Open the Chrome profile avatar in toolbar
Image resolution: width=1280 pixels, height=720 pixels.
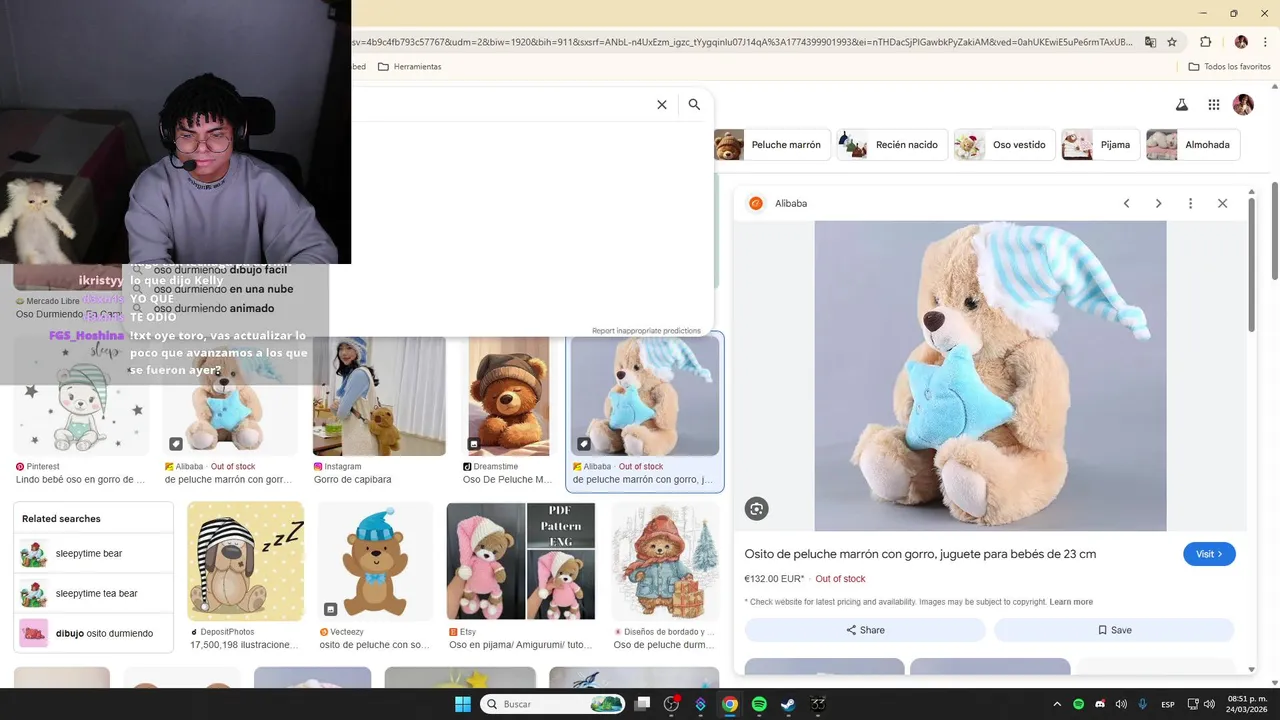[x=1241, y=42]
